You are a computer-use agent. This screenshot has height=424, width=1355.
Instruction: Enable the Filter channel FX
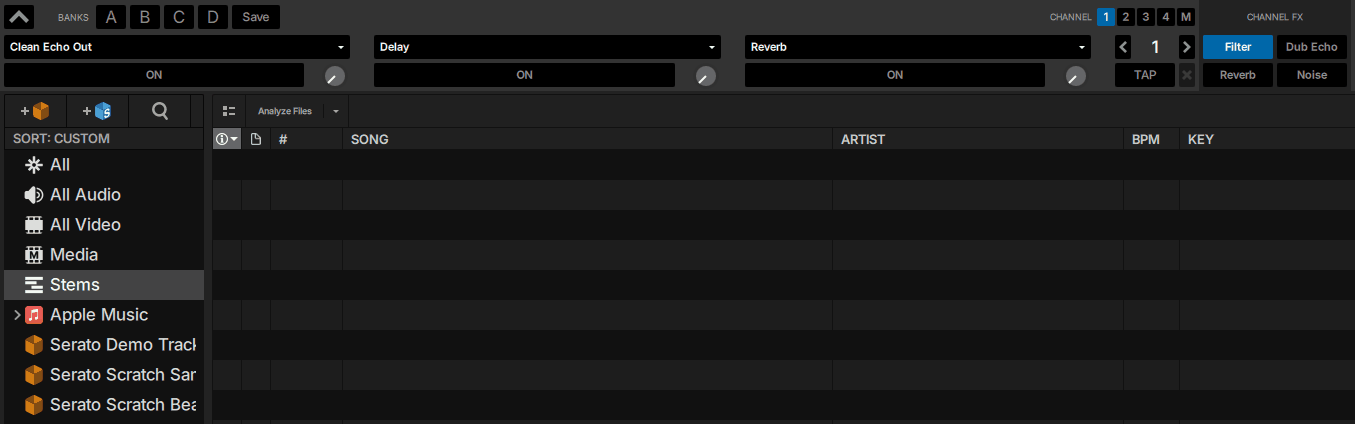pos(1238,47)
